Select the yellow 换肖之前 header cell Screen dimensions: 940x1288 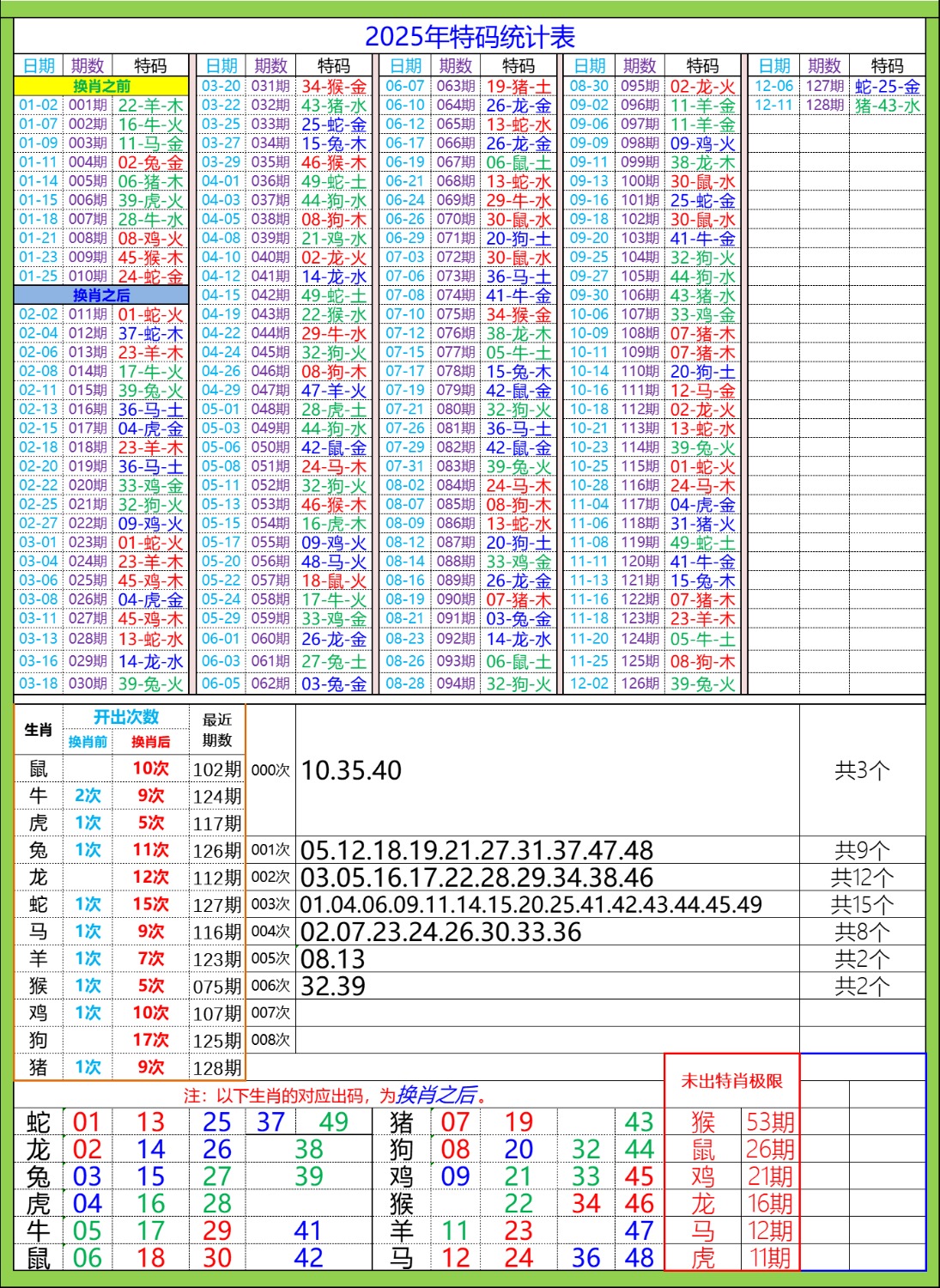pyautogui.click(x=101, y=86)
